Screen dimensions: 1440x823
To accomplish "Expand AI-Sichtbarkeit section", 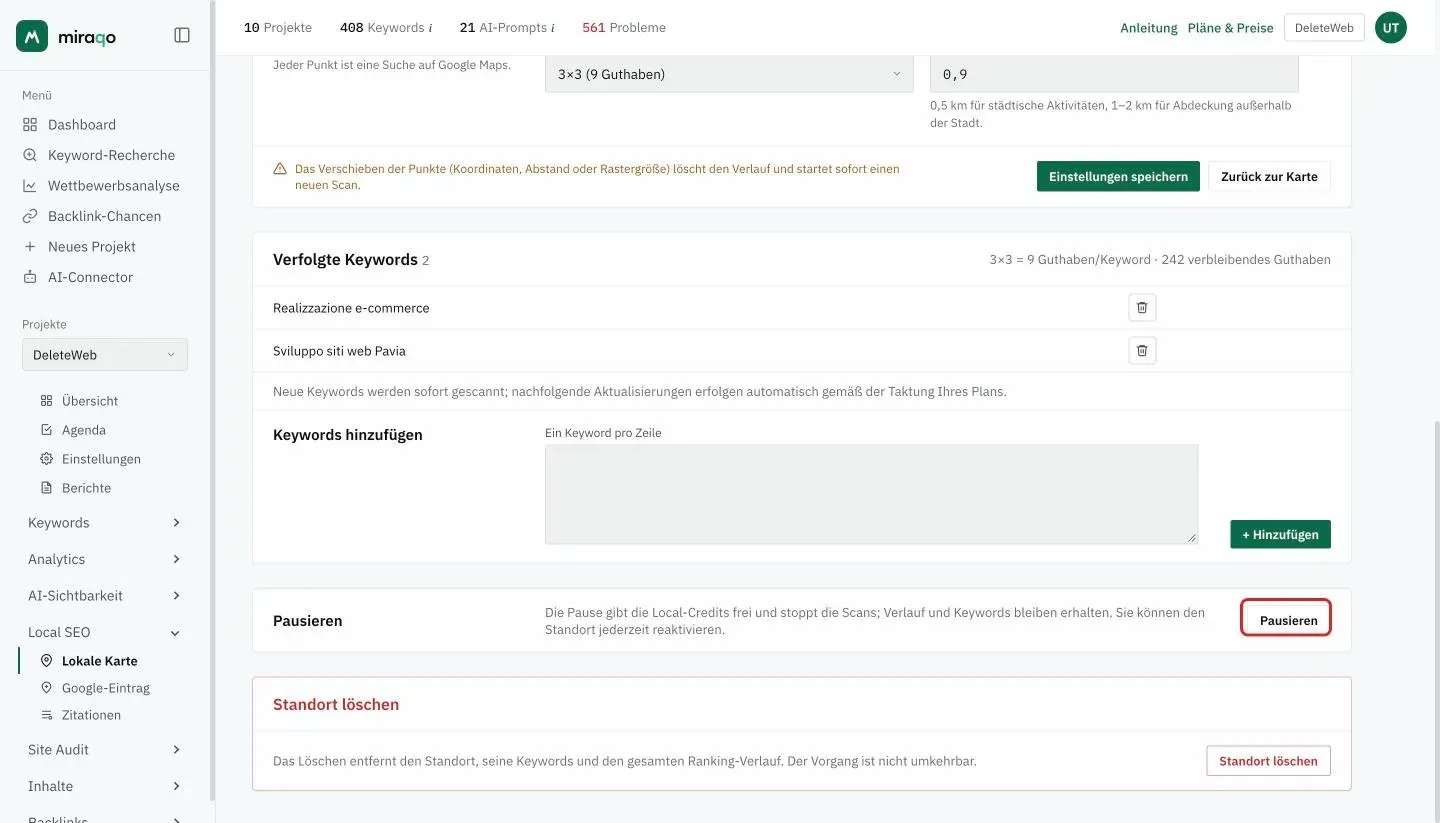I will pos(105,596).
